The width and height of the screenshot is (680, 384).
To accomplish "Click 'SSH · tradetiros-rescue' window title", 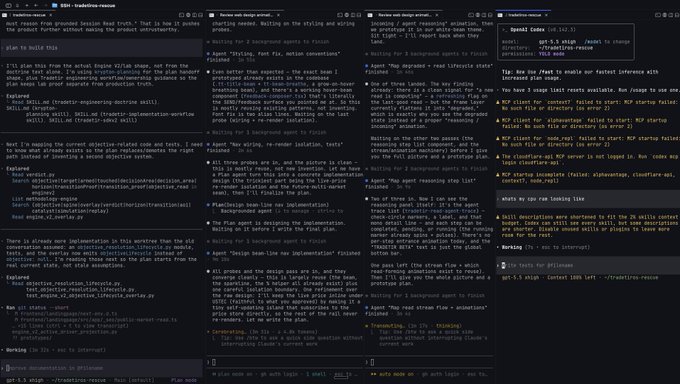I will pyautogui.click(x=88, y=6).
